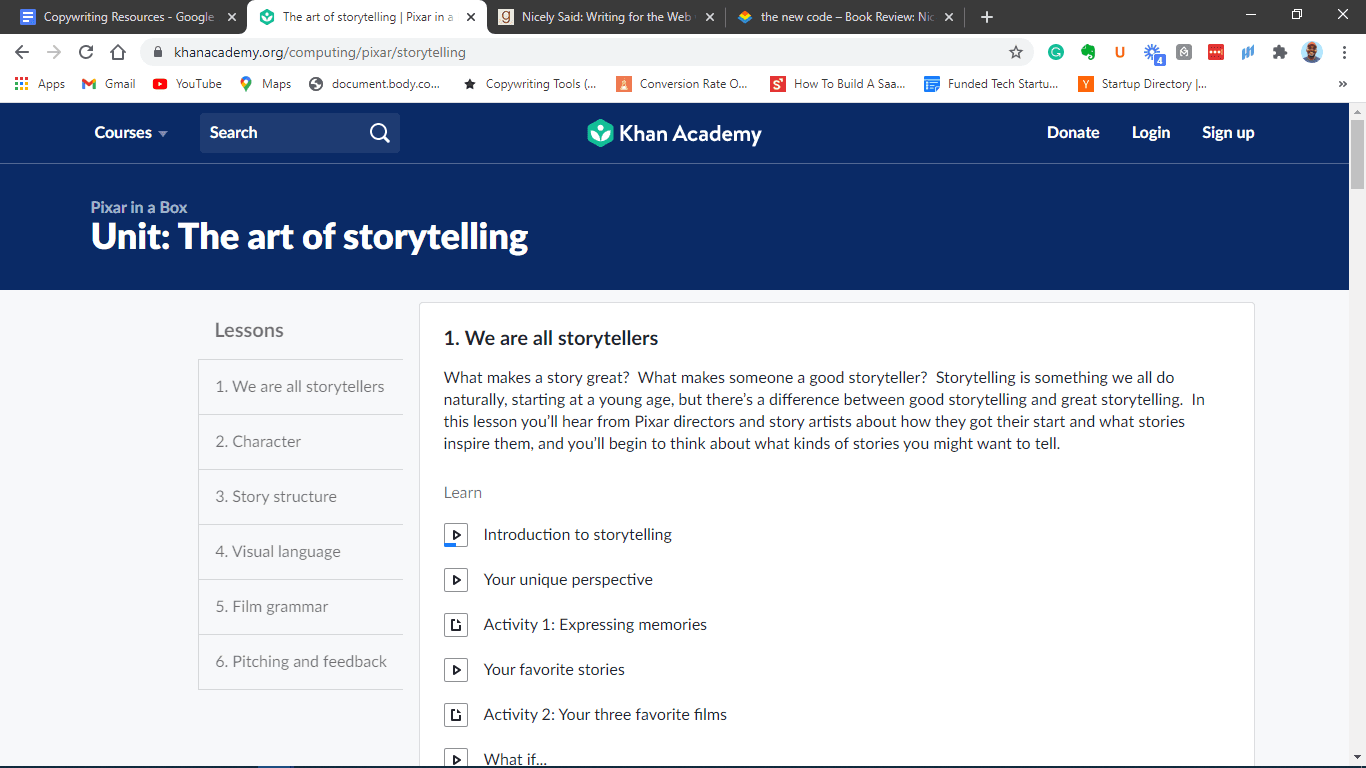
Task: Click the Login link
Action: click(1150, 133)
